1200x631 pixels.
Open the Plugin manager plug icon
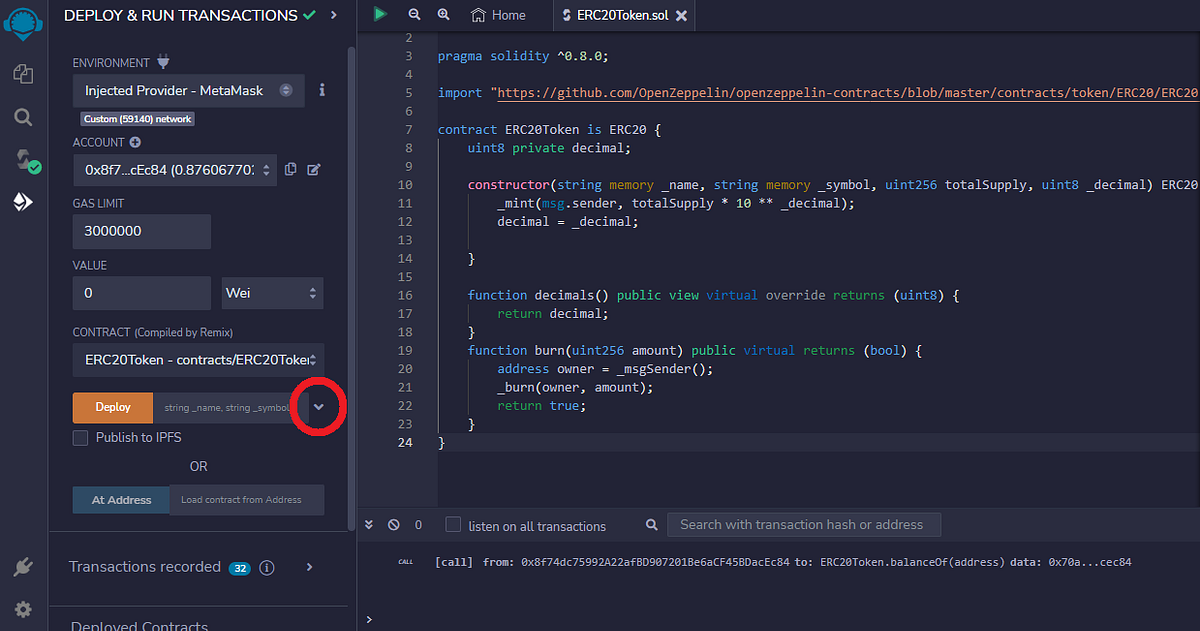23,567
